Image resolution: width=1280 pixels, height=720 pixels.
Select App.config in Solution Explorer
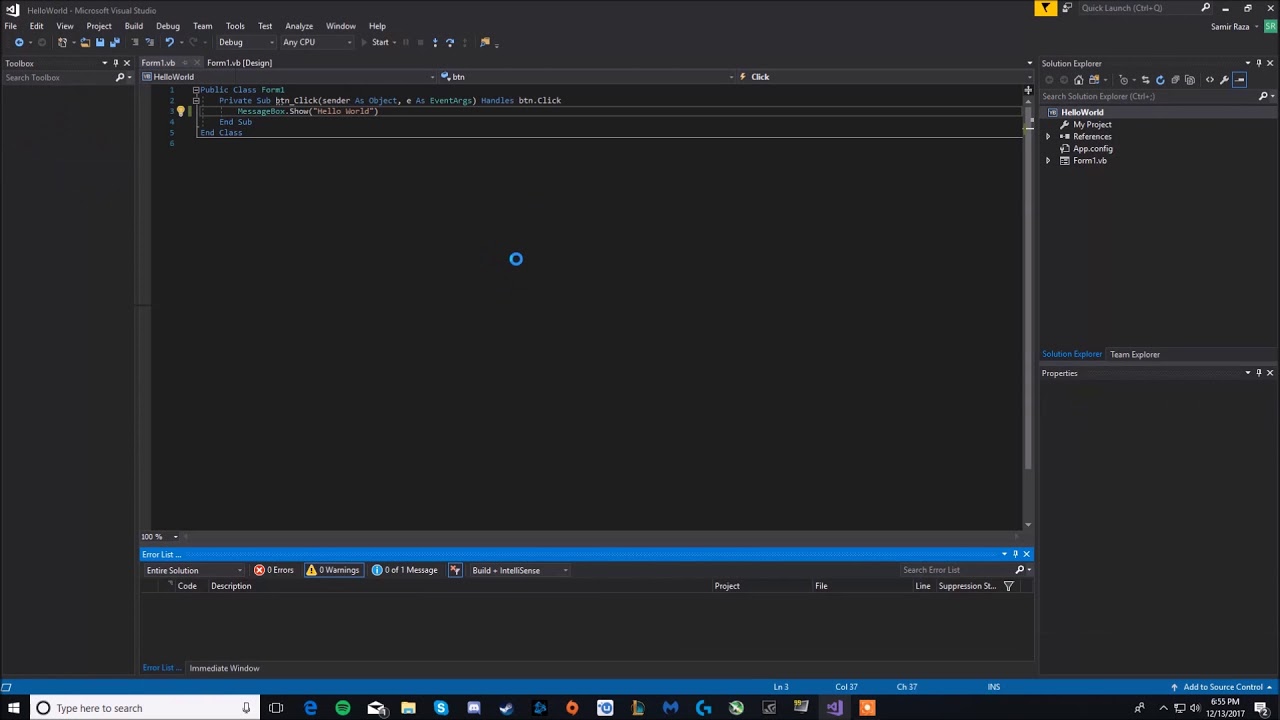1092,149
